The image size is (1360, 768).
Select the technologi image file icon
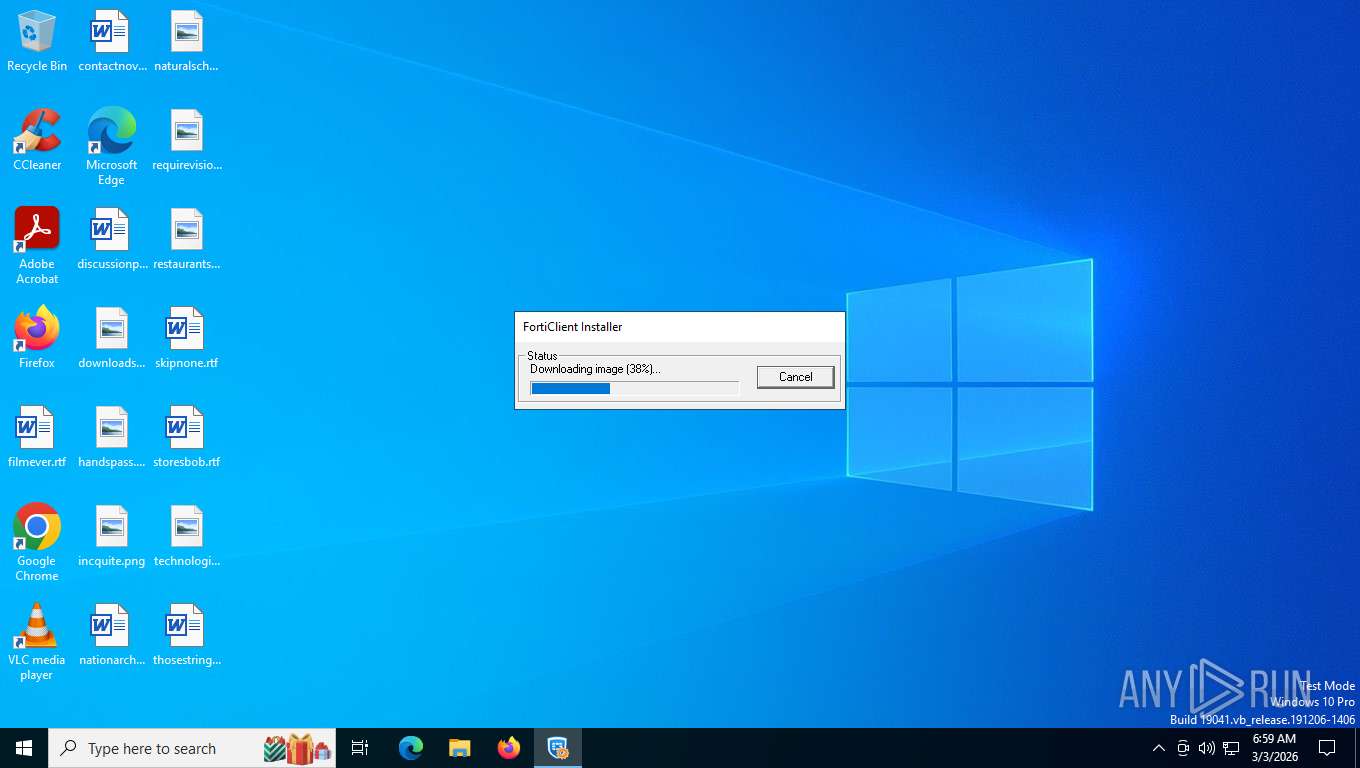click(187, 537)
